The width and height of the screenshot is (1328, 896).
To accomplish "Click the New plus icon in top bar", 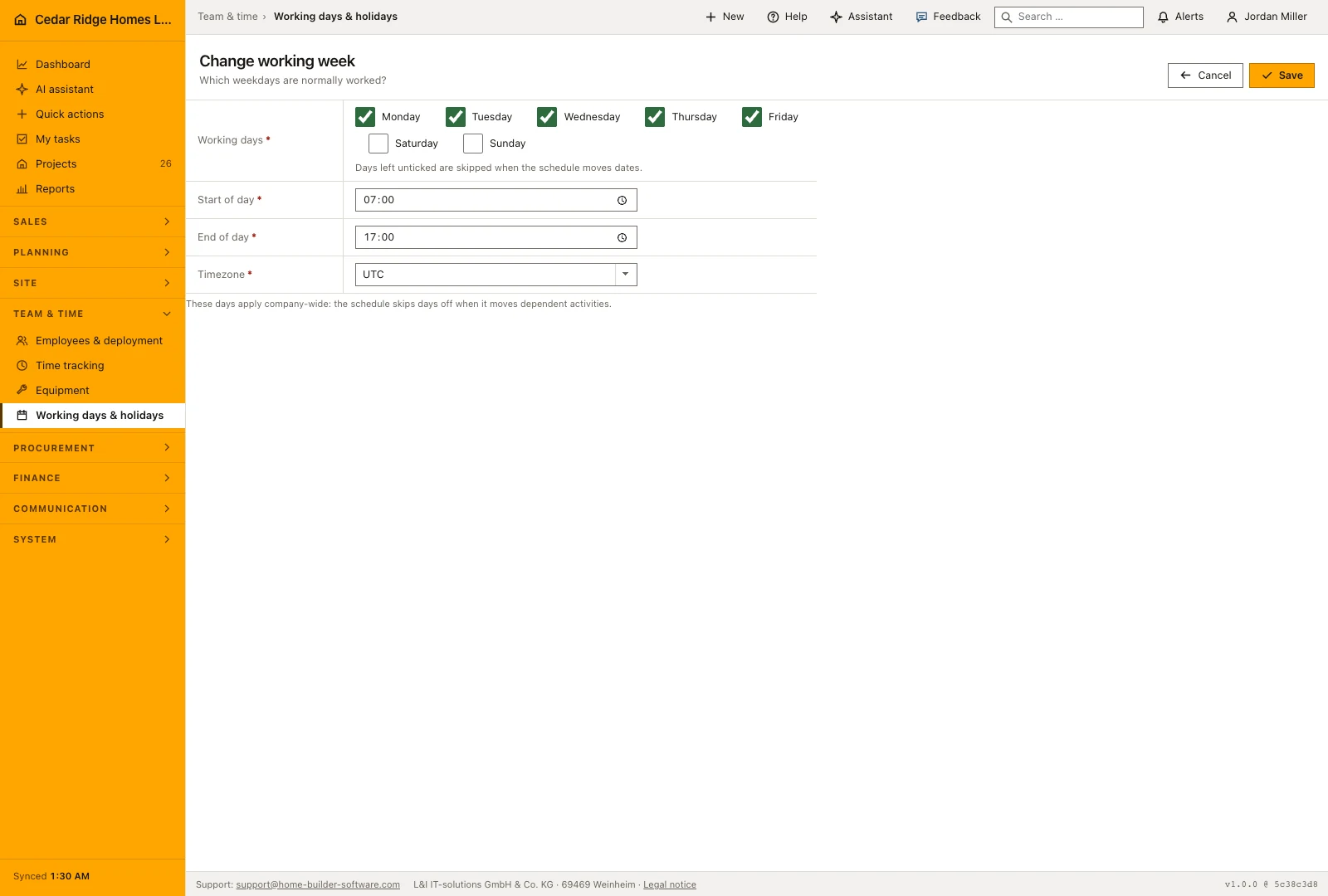I will (710, 17).
